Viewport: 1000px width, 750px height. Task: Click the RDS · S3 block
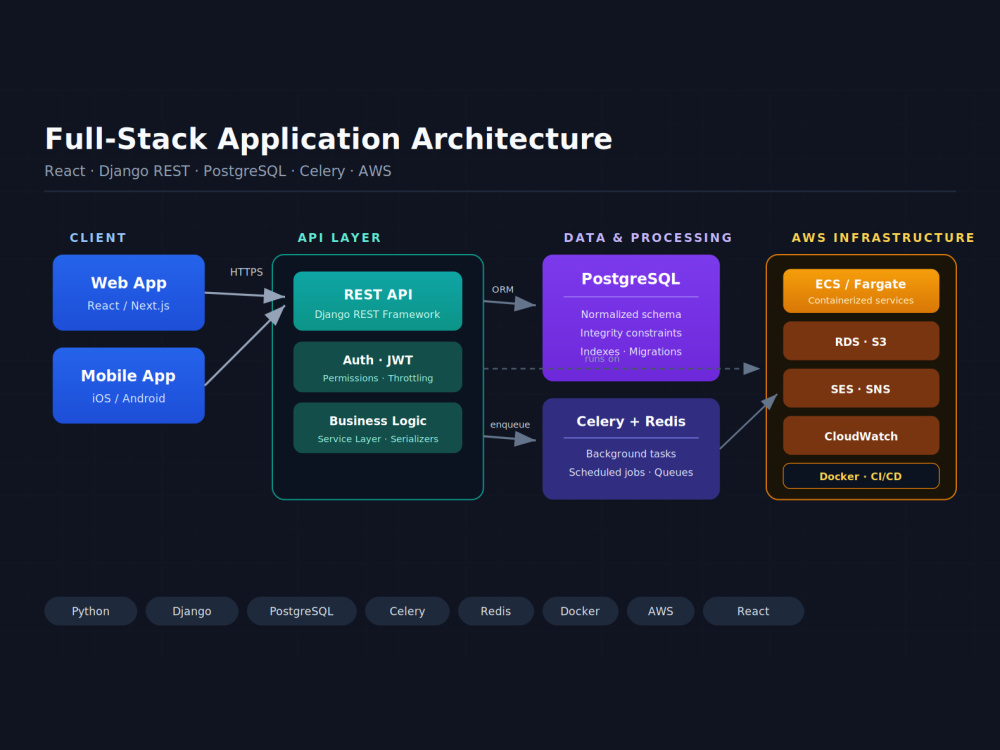coord(861,341)
